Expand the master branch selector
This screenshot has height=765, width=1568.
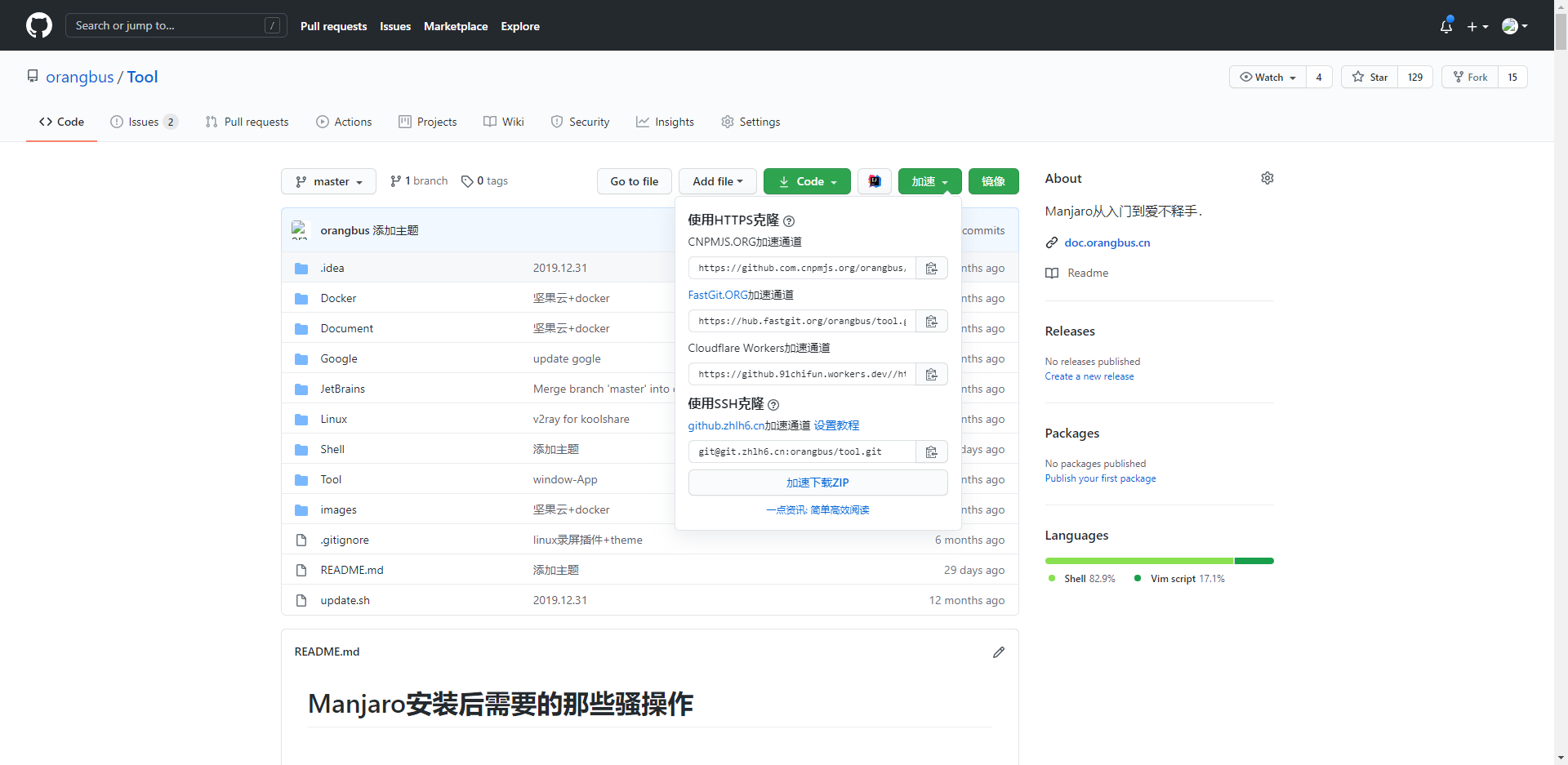pyautogui.click(x=328, y=181)
